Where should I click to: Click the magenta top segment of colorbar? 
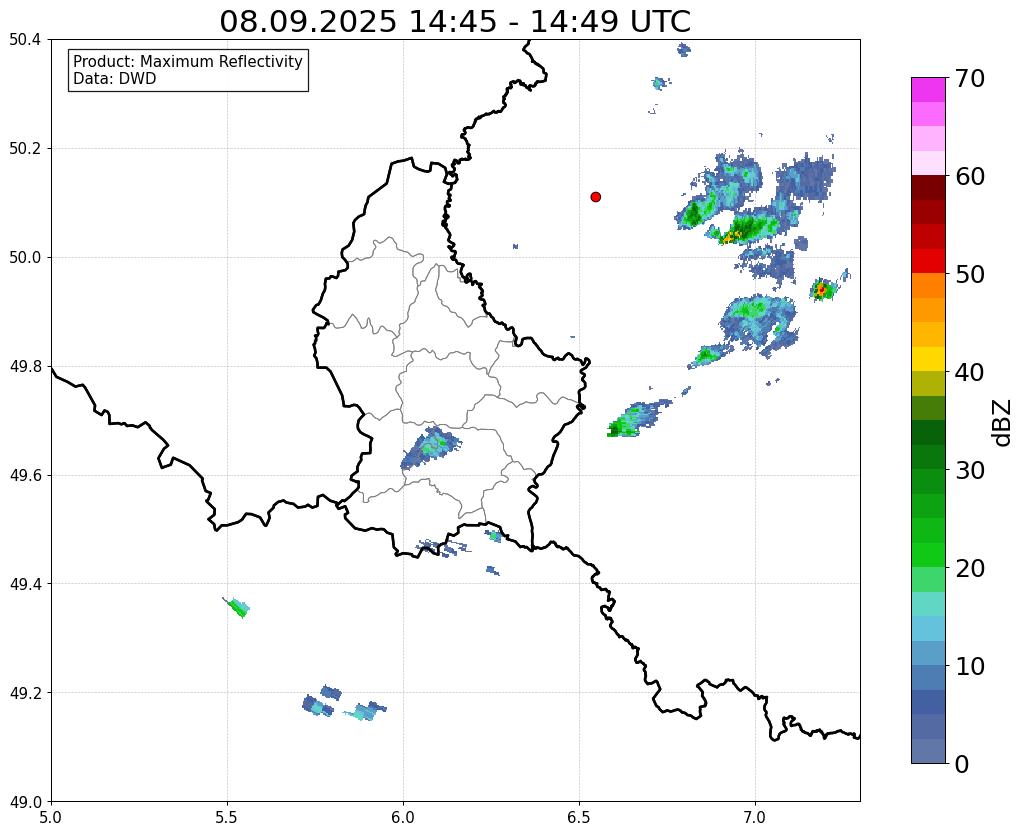click(x=928, y=90)
